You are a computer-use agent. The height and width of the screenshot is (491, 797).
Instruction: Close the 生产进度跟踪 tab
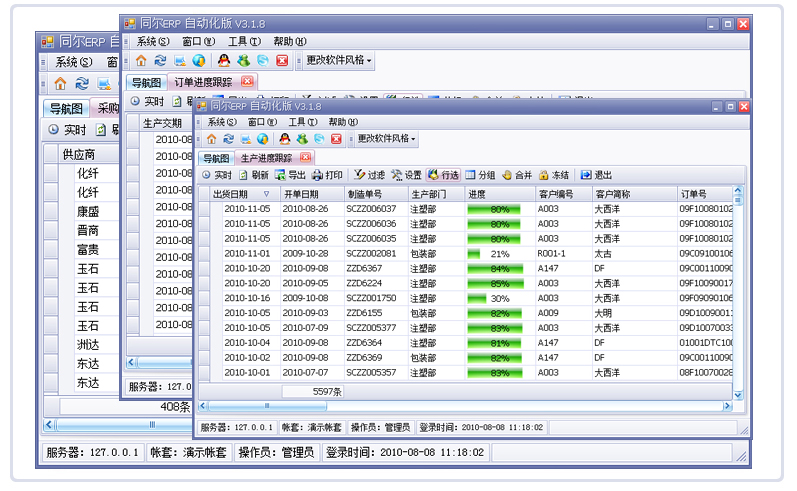[x=305, y=158]
